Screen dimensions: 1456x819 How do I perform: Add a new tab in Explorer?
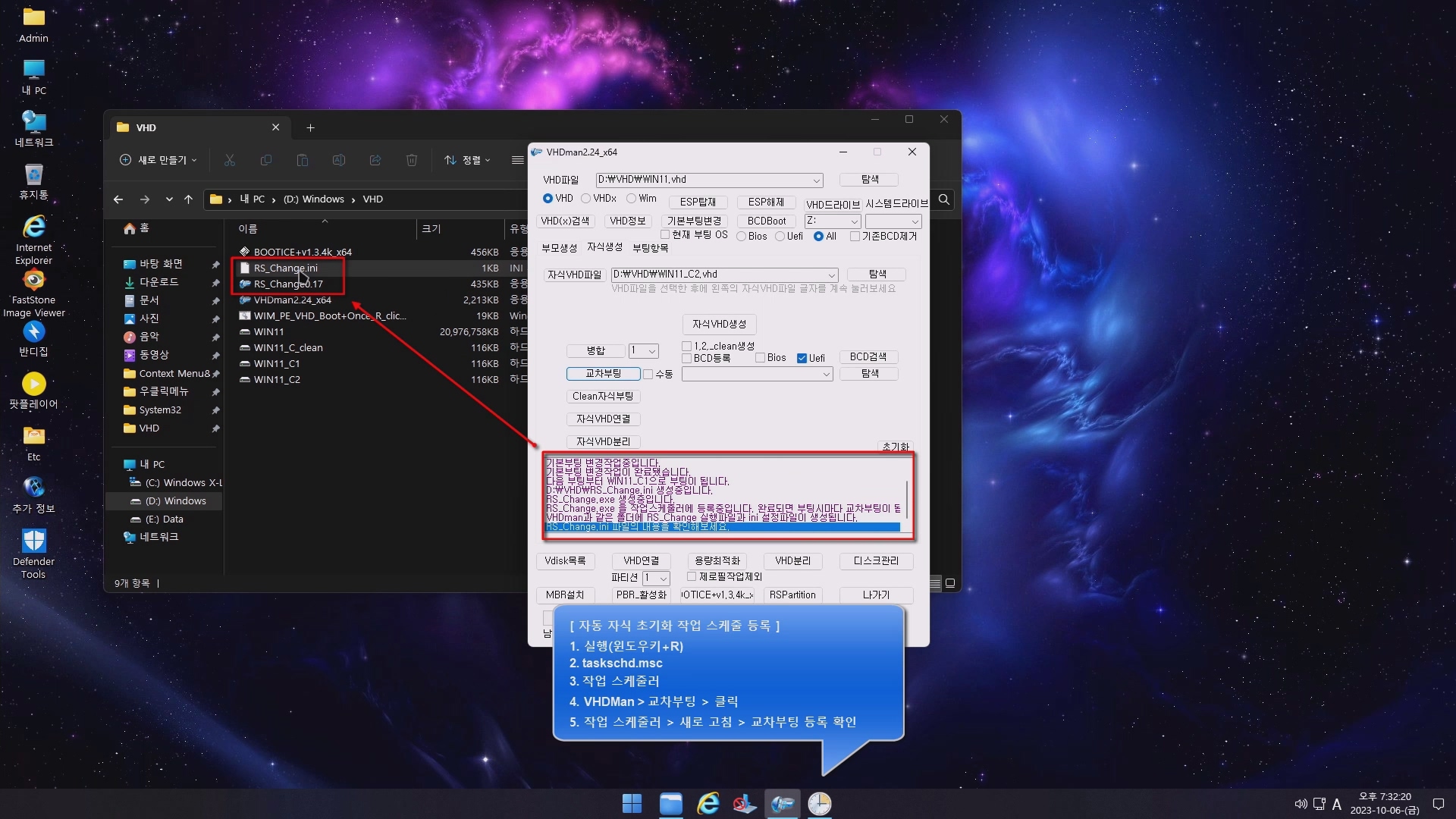coord(310,128)
